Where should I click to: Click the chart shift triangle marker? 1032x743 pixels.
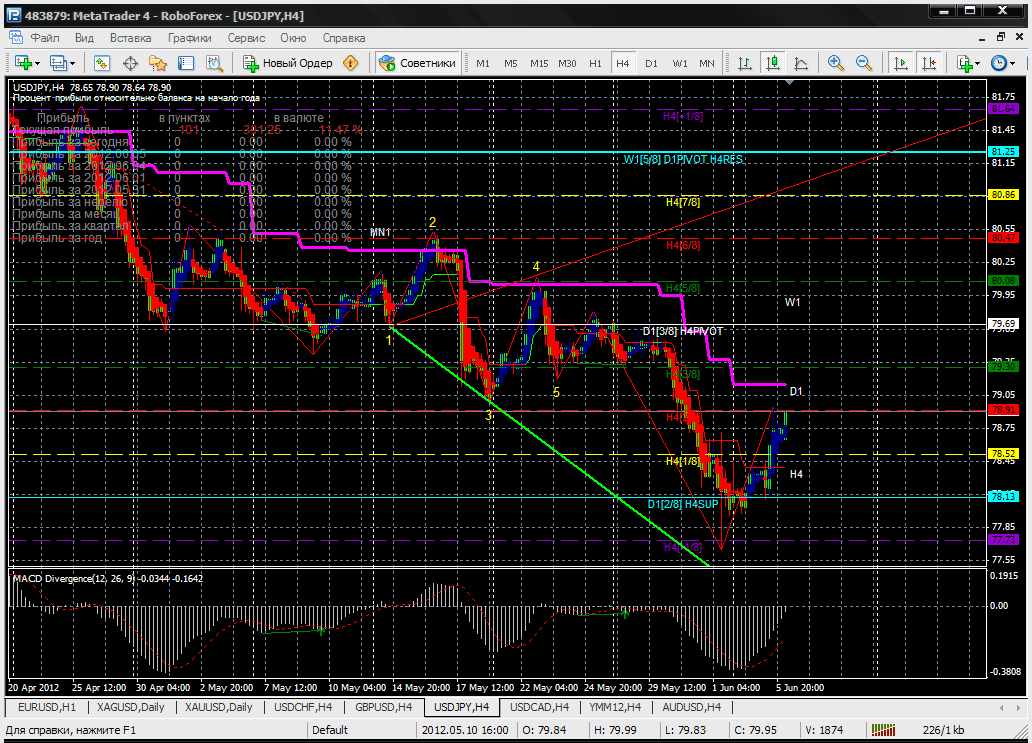pos(788,82)
